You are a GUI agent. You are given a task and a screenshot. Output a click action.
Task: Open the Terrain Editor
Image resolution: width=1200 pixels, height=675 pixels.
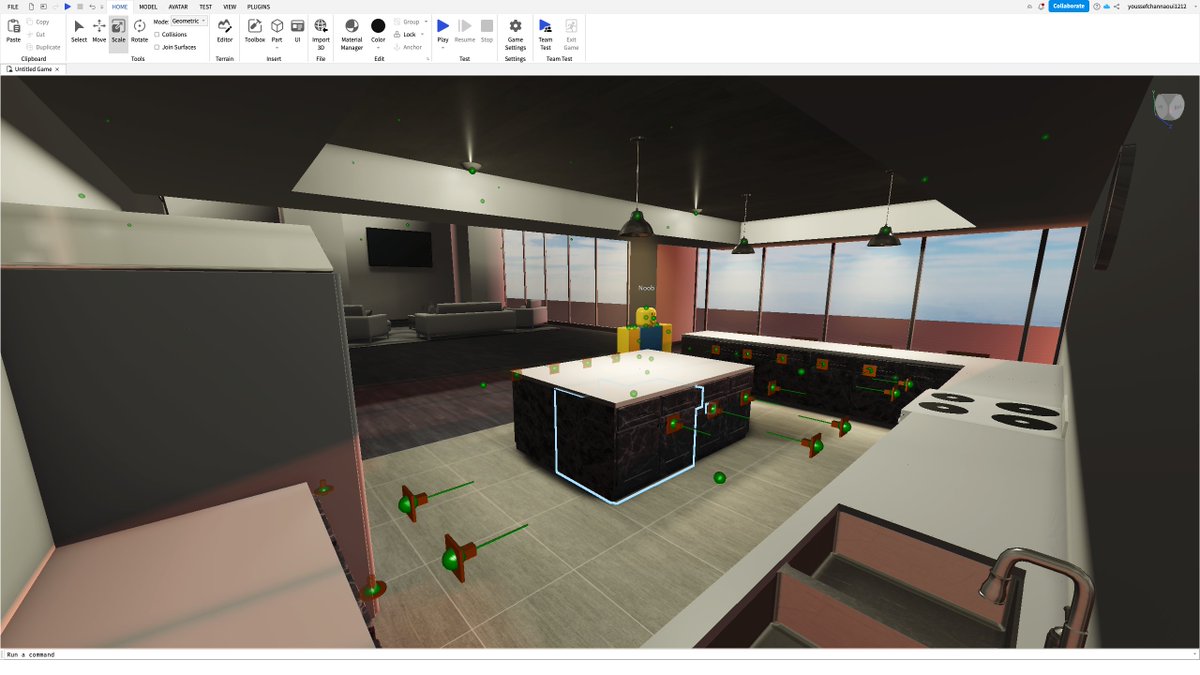coord(225,31)
